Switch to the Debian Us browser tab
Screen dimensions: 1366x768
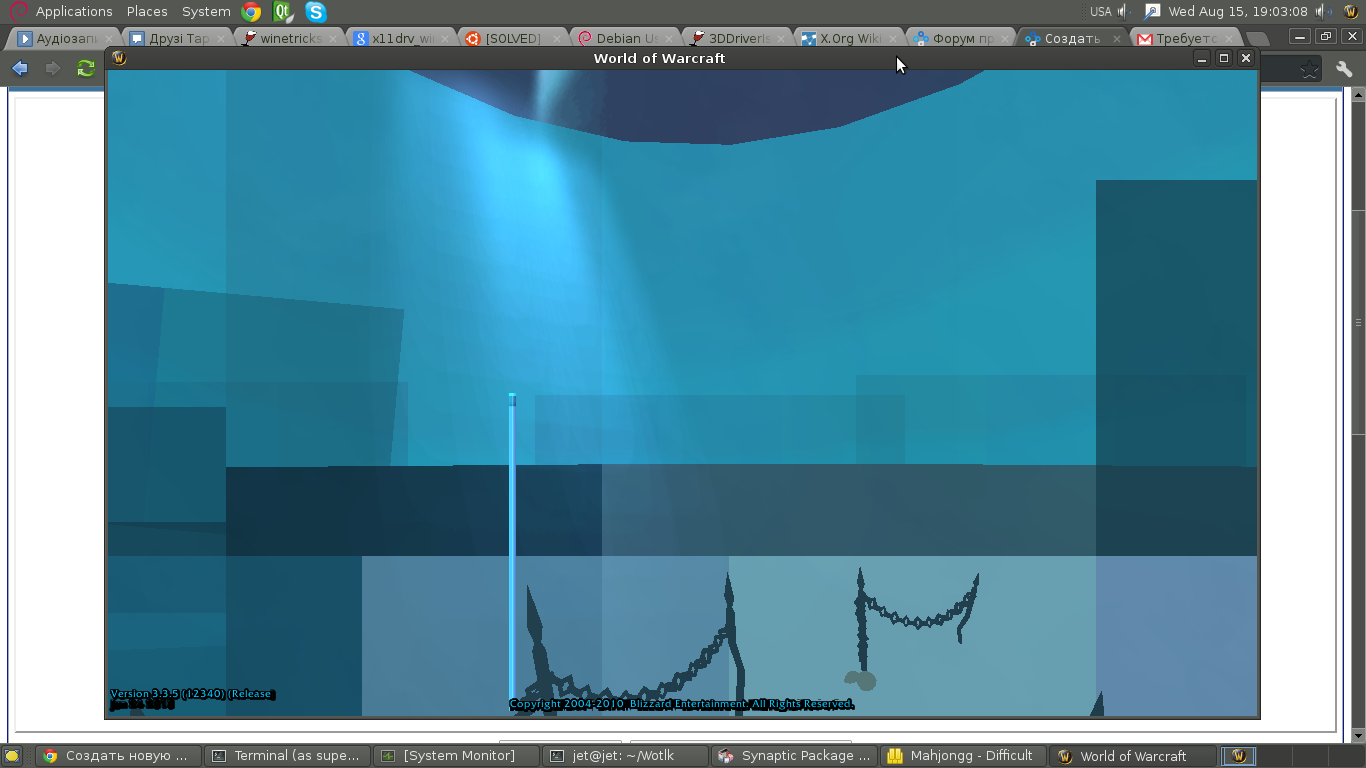tap(626, 38)
